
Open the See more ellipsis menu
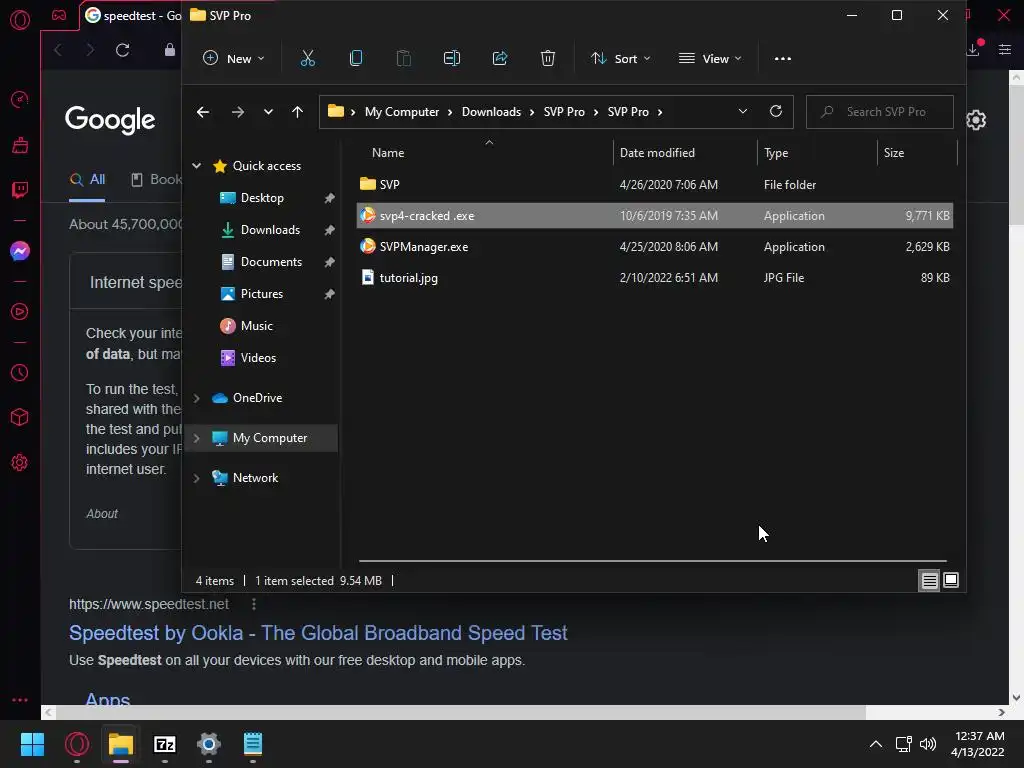point(782,59)
